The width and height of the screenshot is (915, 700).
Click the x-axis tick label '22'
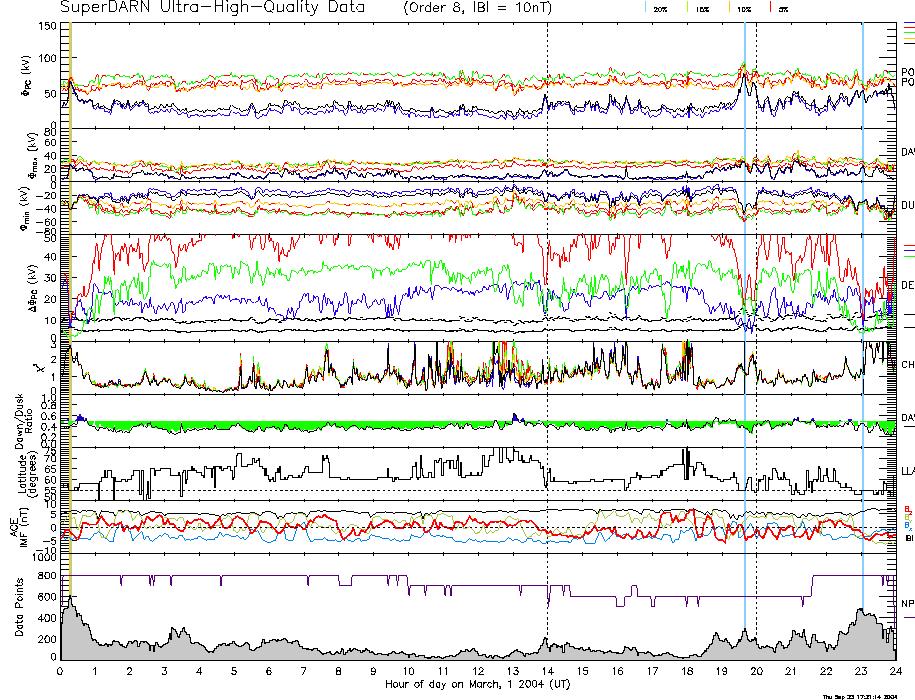click(x=826, y=671)
